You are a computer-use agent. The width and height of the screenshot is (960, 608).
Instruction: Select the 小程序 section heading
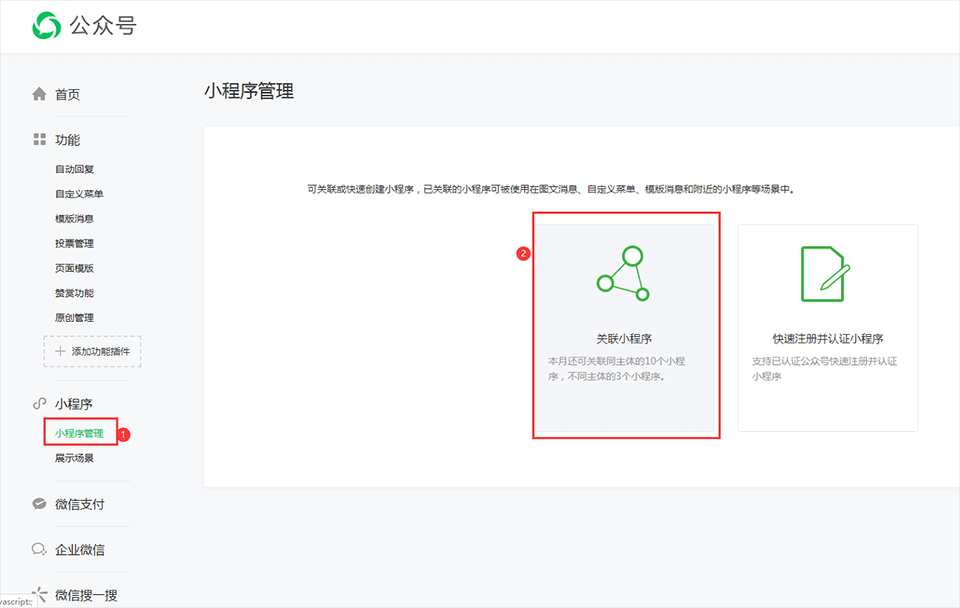click(73, 404)
